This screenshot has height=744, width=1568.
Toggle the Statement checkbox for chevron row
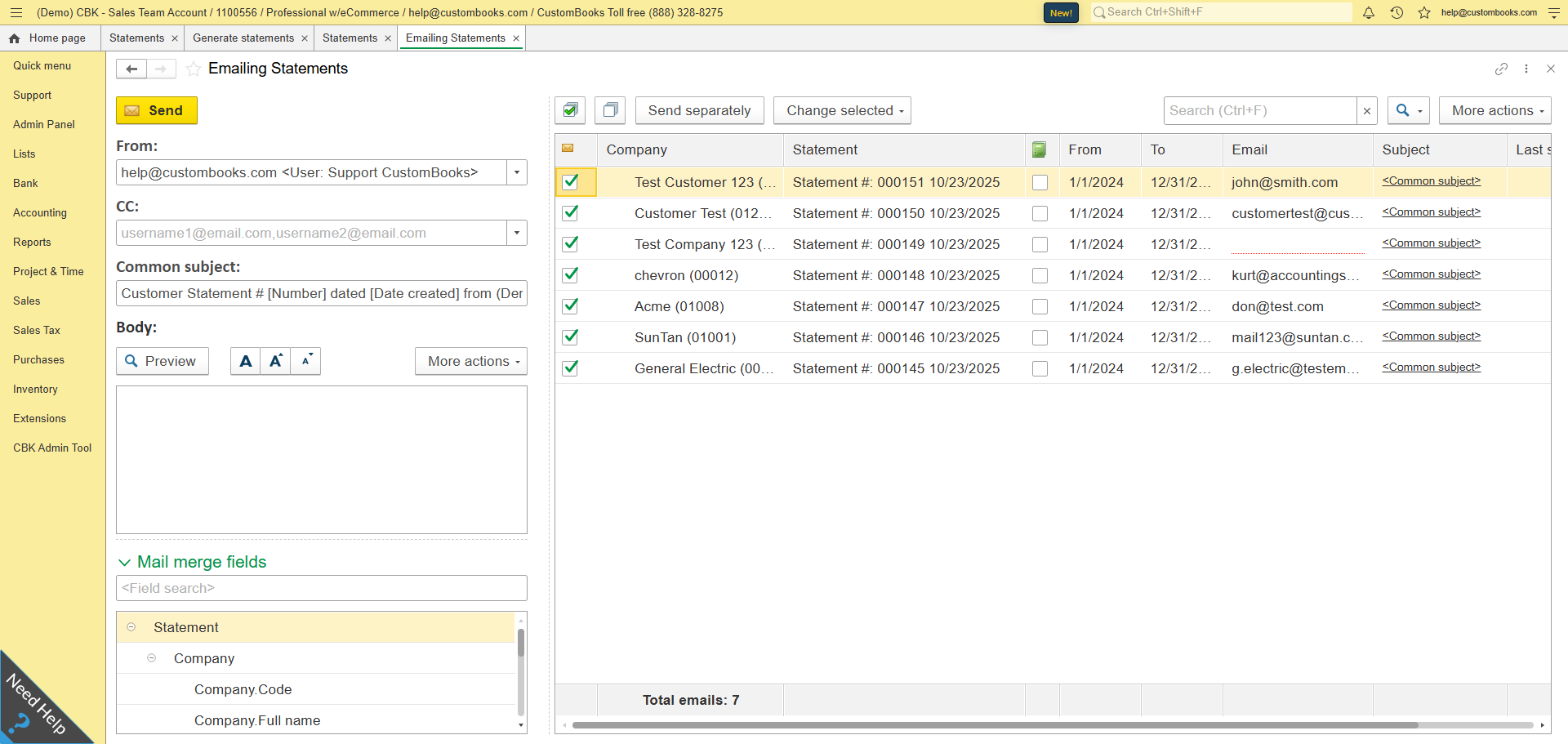pyautogui.click(x=1040, y=276)
